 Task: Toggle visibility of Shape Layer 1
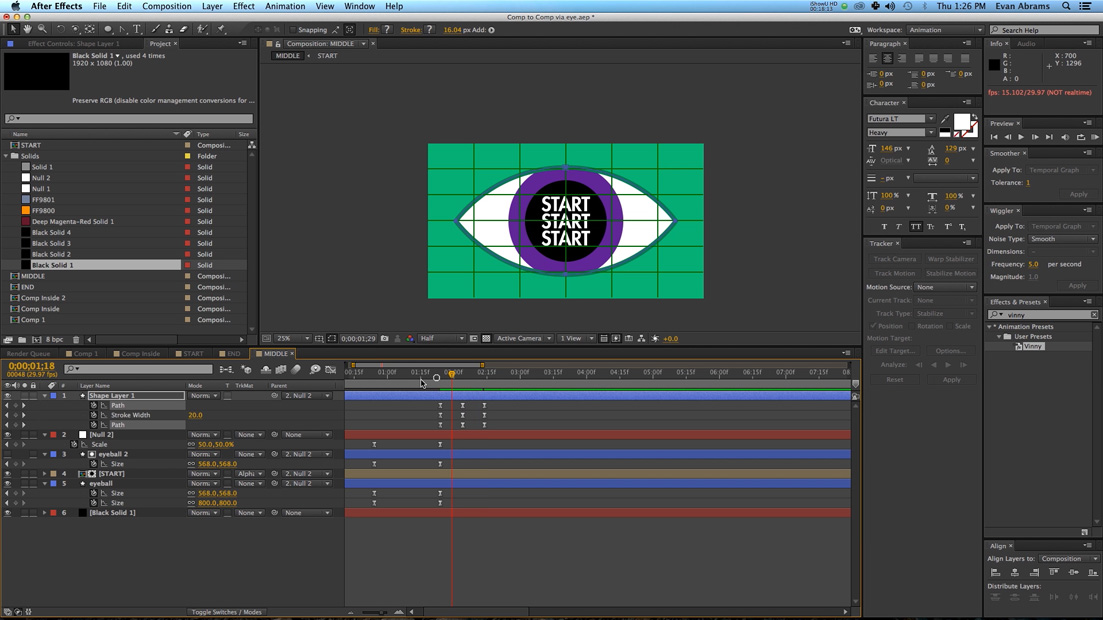(9, 396)
